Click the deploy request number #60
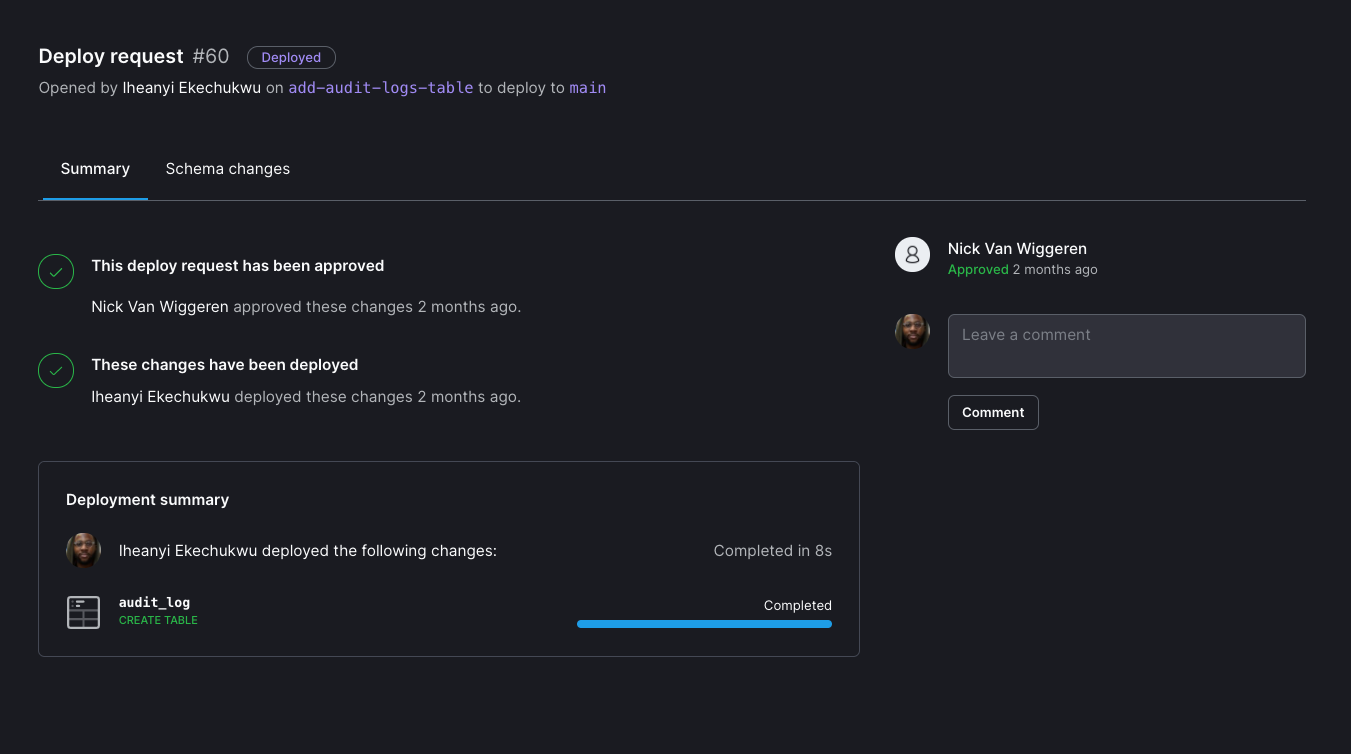Viewport: 1351px width, 754px height. [211, 57]
